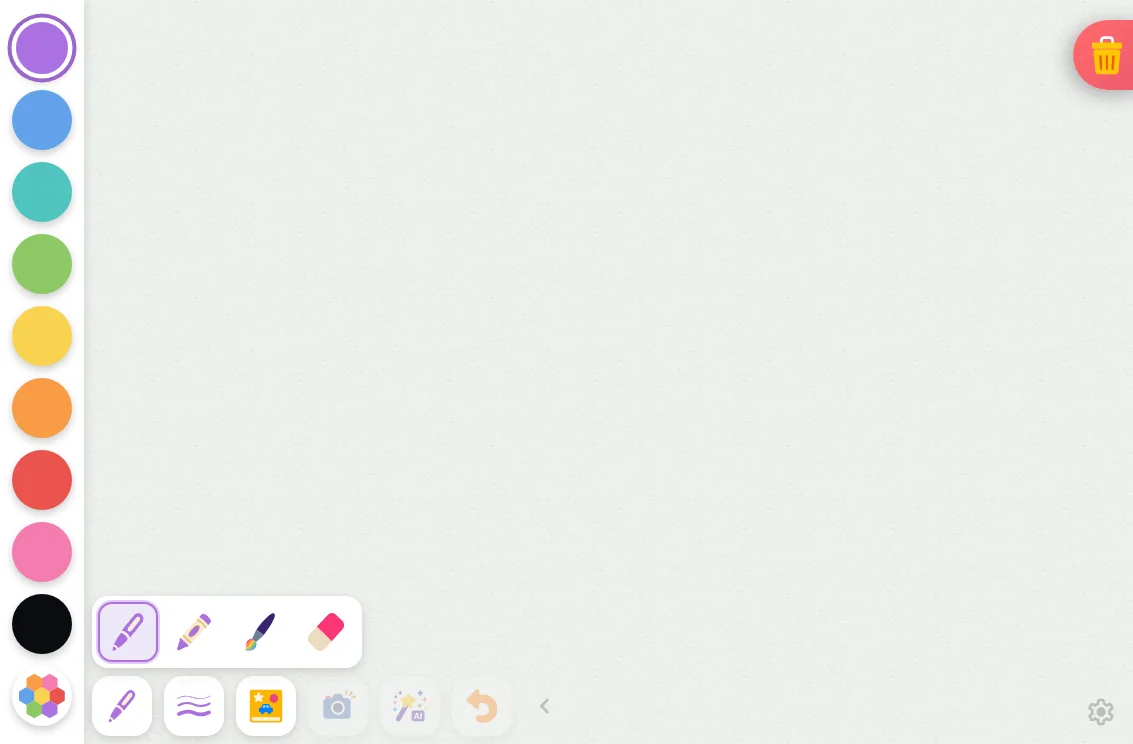Choose the orange color swatch

[x=42, y=408]
